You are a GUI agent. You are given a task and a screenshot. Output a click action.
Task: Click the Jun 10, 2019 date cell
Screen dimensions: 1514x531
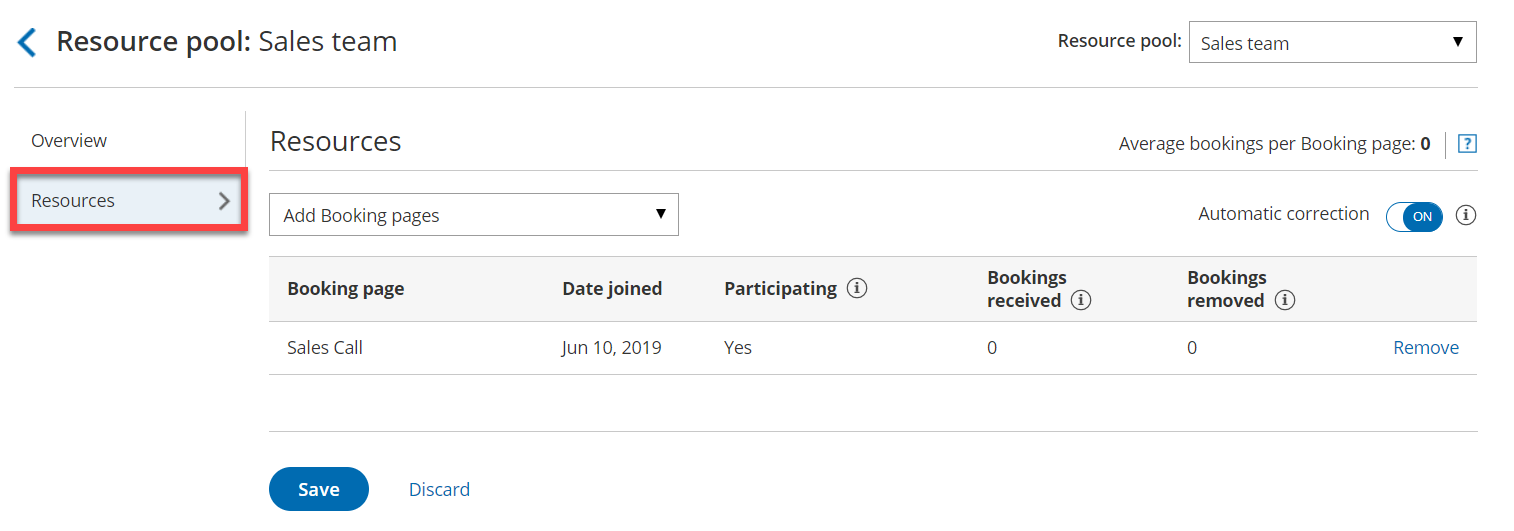[611, 348]
